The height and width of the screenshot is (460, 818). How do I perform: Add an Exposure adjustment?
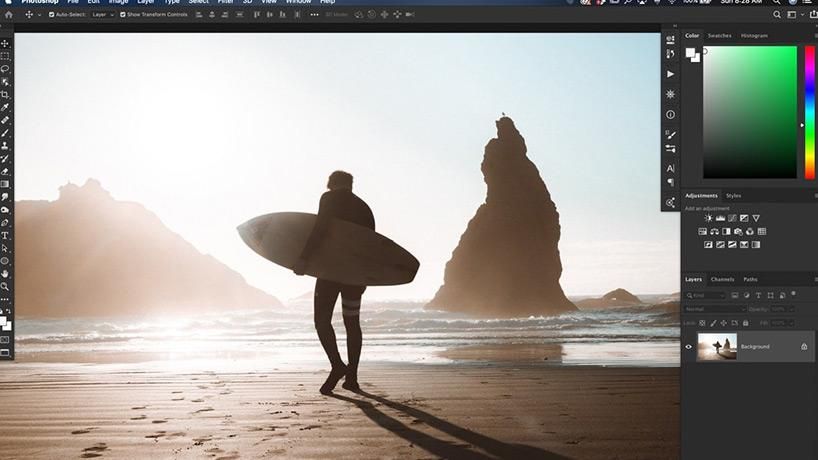744,218
